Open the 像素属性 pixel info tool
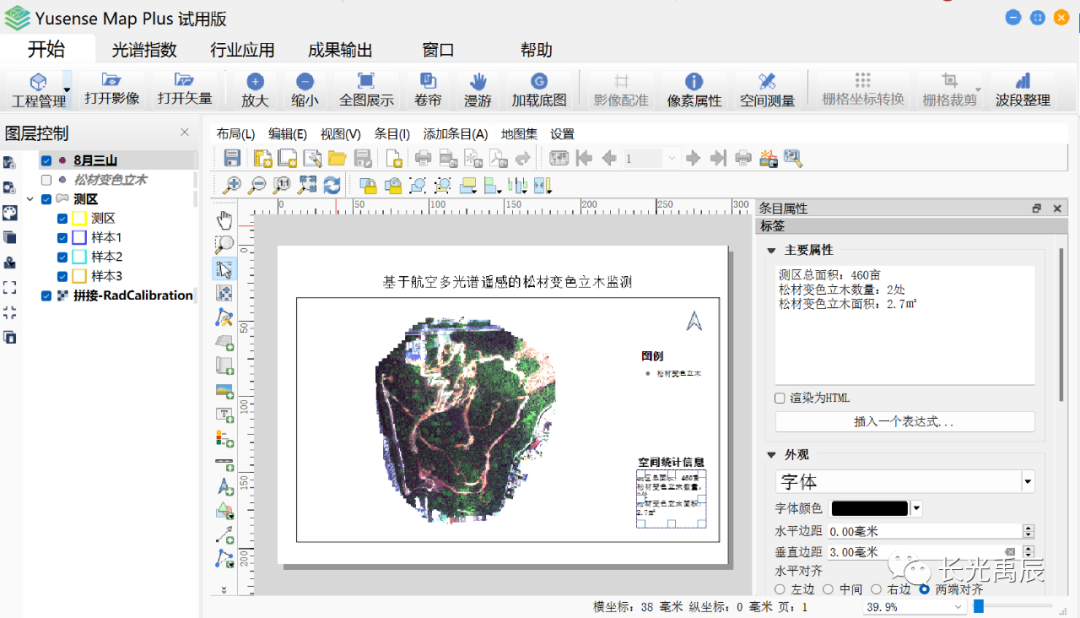 click(x=694, y=88)
